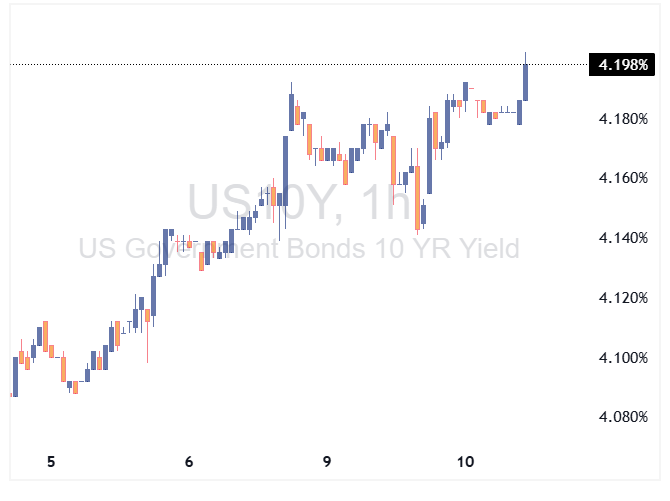Click the 4.100% price axis label
The width and height of the screenshot is (670, 501).
pos(623,358)
